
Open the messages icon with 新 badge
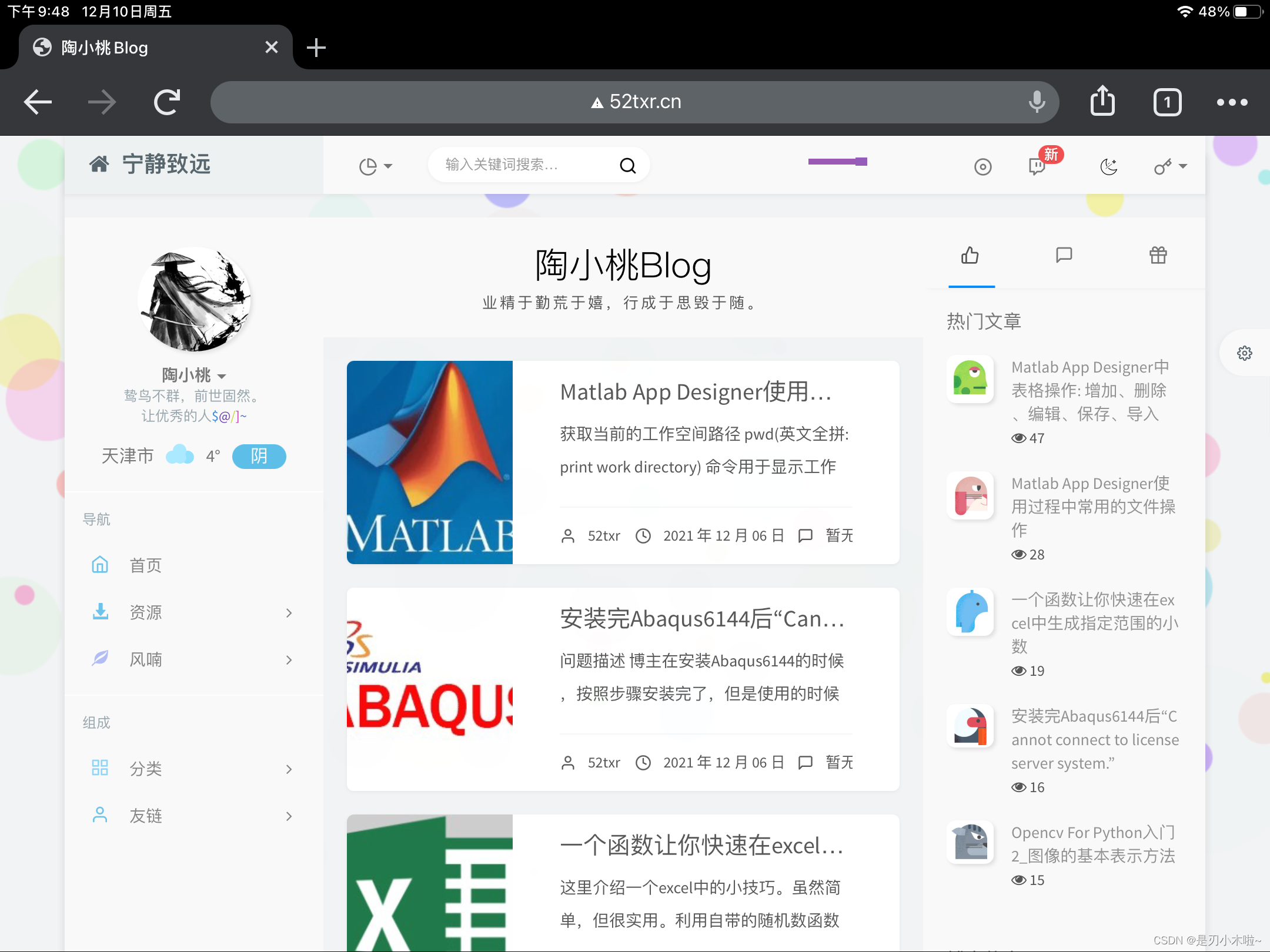click(x=1038, y=166)
